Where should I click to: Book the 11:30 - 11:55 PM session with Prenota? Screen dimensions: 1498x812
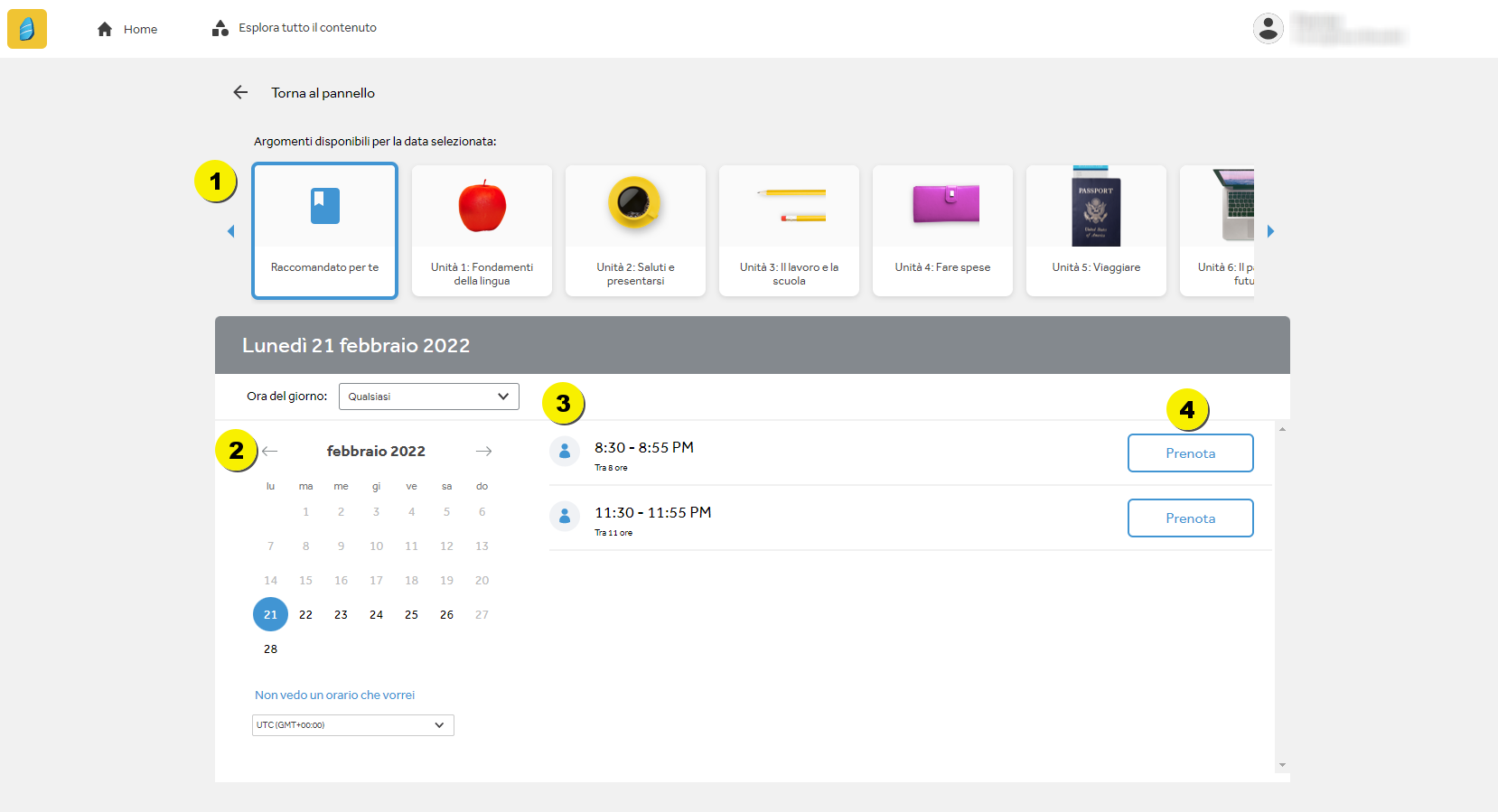click(1190, 518)
